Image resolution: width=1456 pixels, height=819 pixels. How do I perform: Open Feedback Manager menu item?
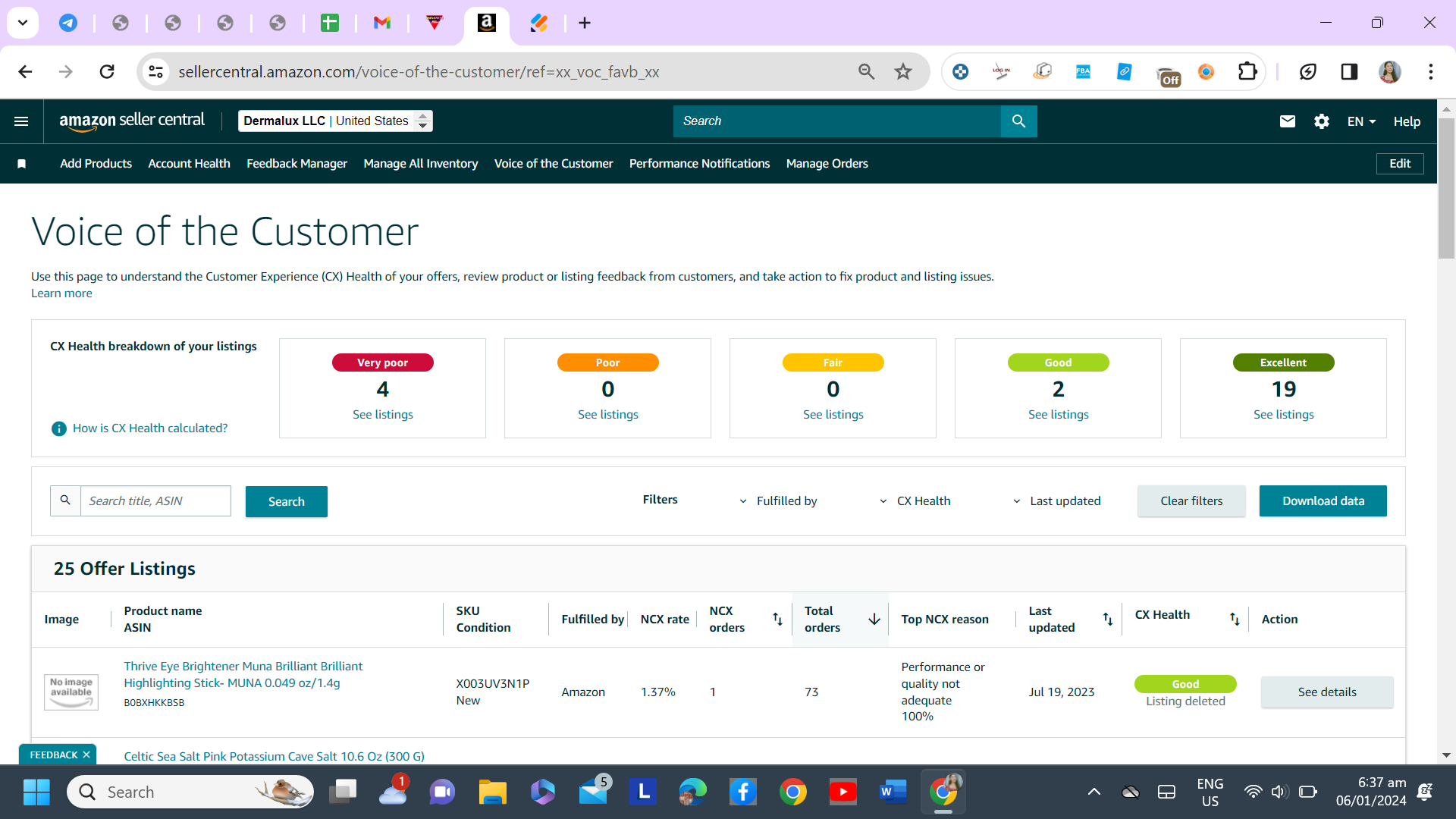pos(297,164)
